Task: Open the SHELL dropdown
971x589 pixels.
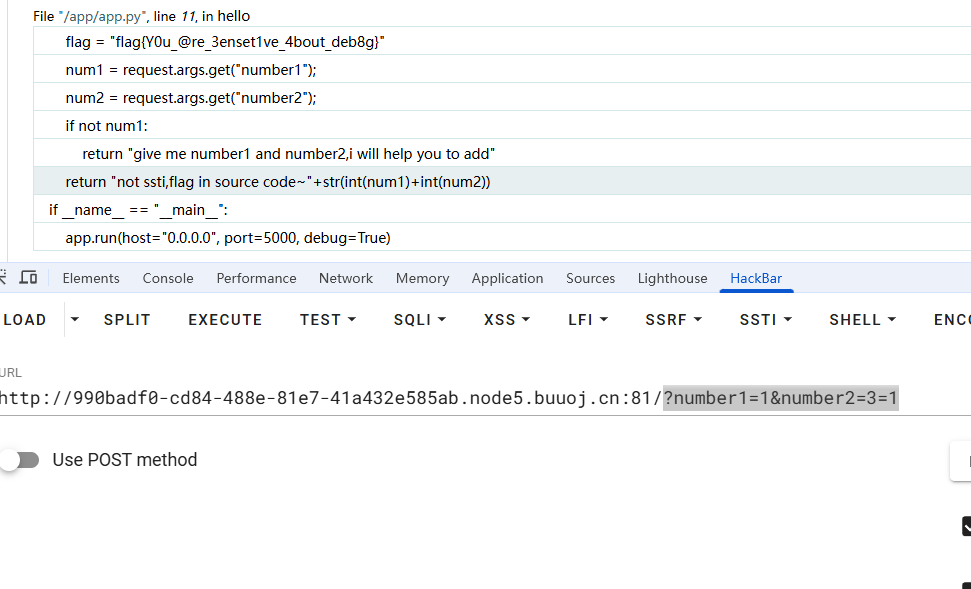Action: point(863,320)
